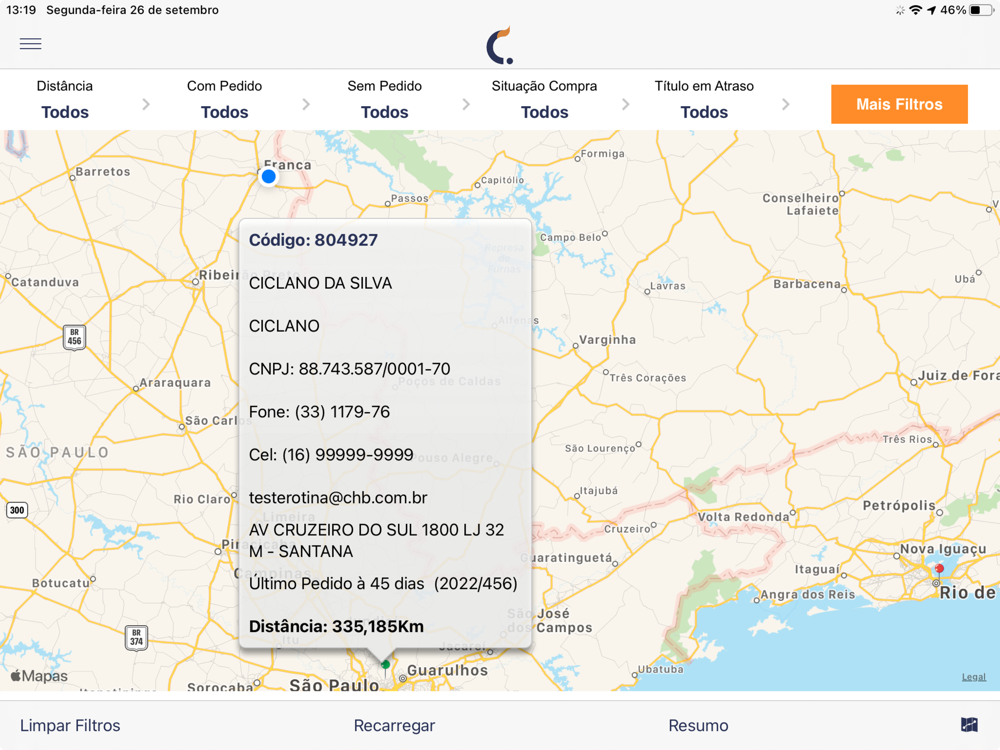Tap Araraquara label on map
1000x750 pixels.
pos(175,383)
